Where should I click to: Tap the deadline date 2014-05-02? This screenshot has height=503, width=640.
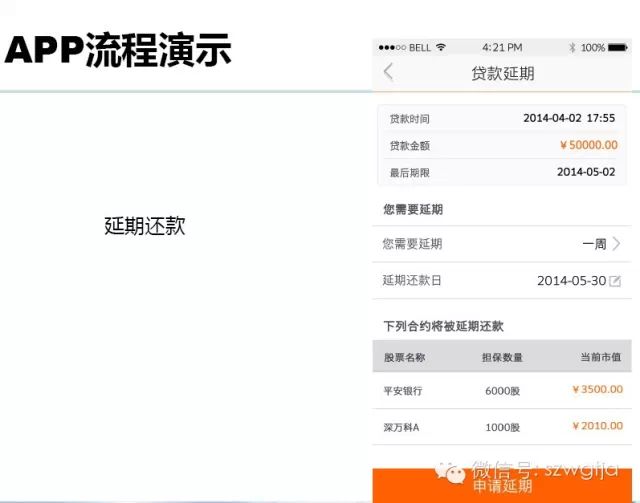[x=586, y=172]
